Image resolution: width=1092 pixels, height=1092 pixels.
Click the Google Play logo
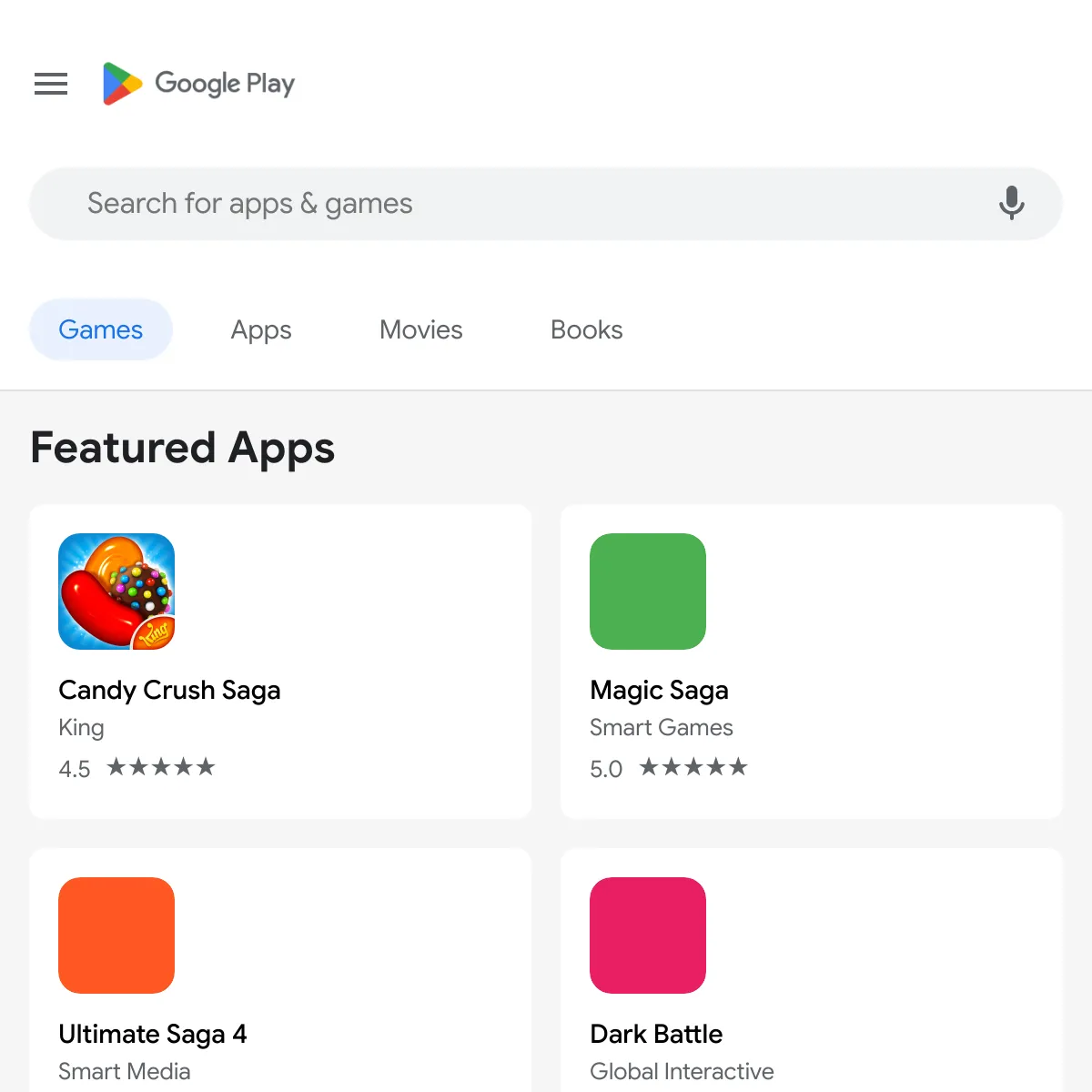[x=199, y=84]
